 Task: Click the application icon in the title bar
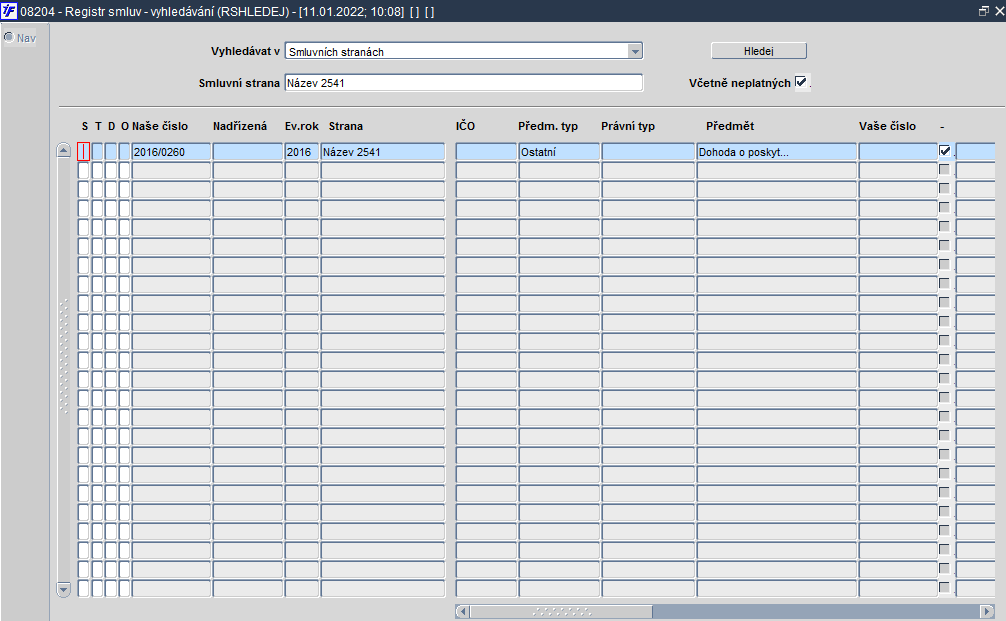(x=9, y=11)
